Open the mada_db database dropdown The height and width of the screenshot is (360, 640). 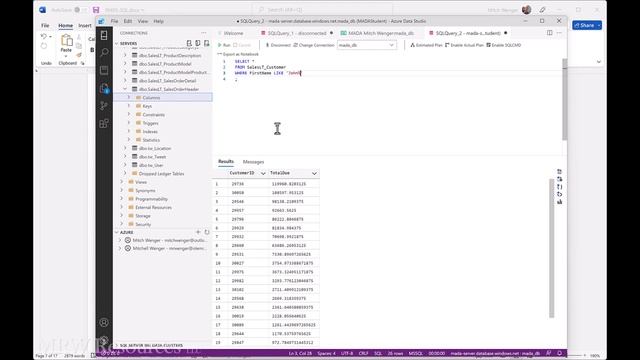point(367,45)
